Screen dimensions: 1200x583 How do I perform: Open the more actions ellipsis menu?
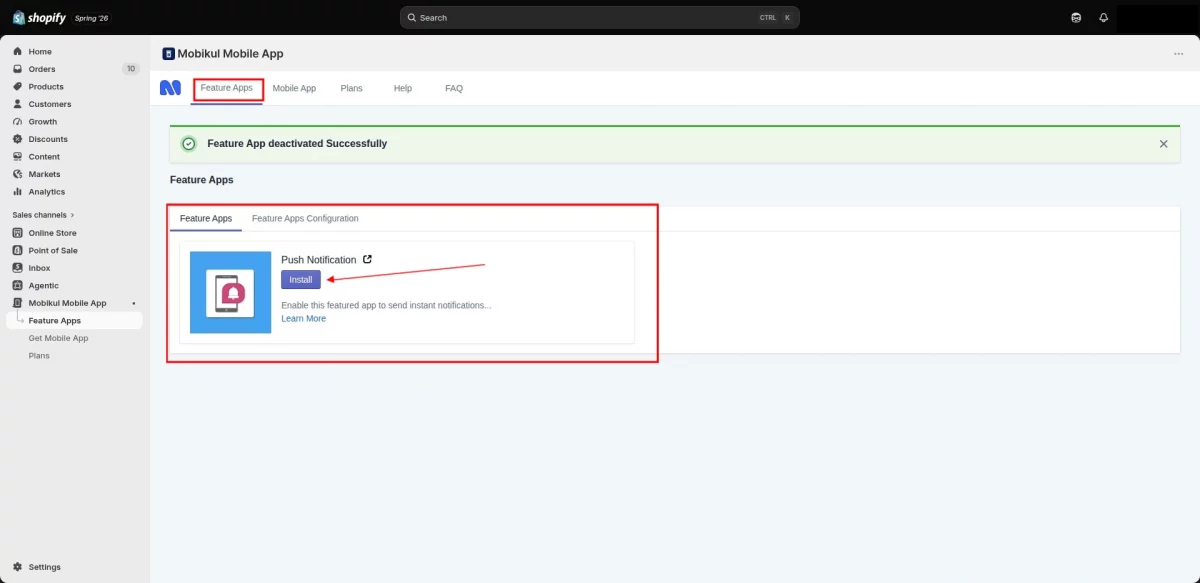point(1178,54)
